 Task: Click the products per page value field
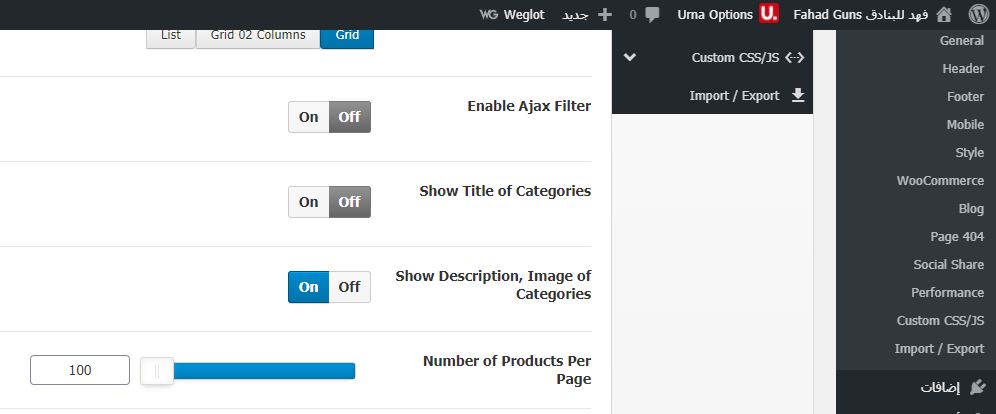click(80, 370)
